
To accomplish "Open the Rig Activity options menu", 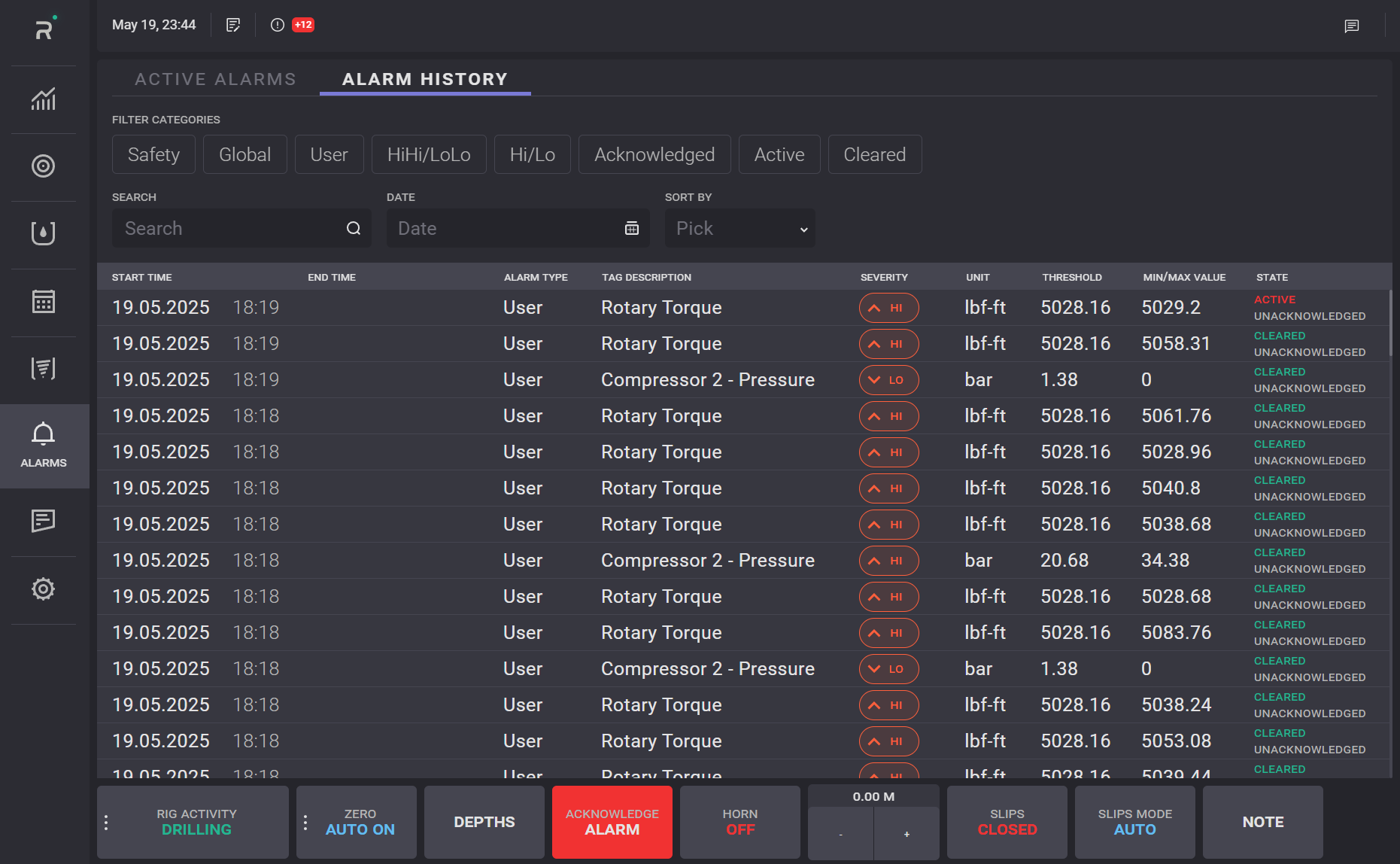I will click(x=106, y=823).
